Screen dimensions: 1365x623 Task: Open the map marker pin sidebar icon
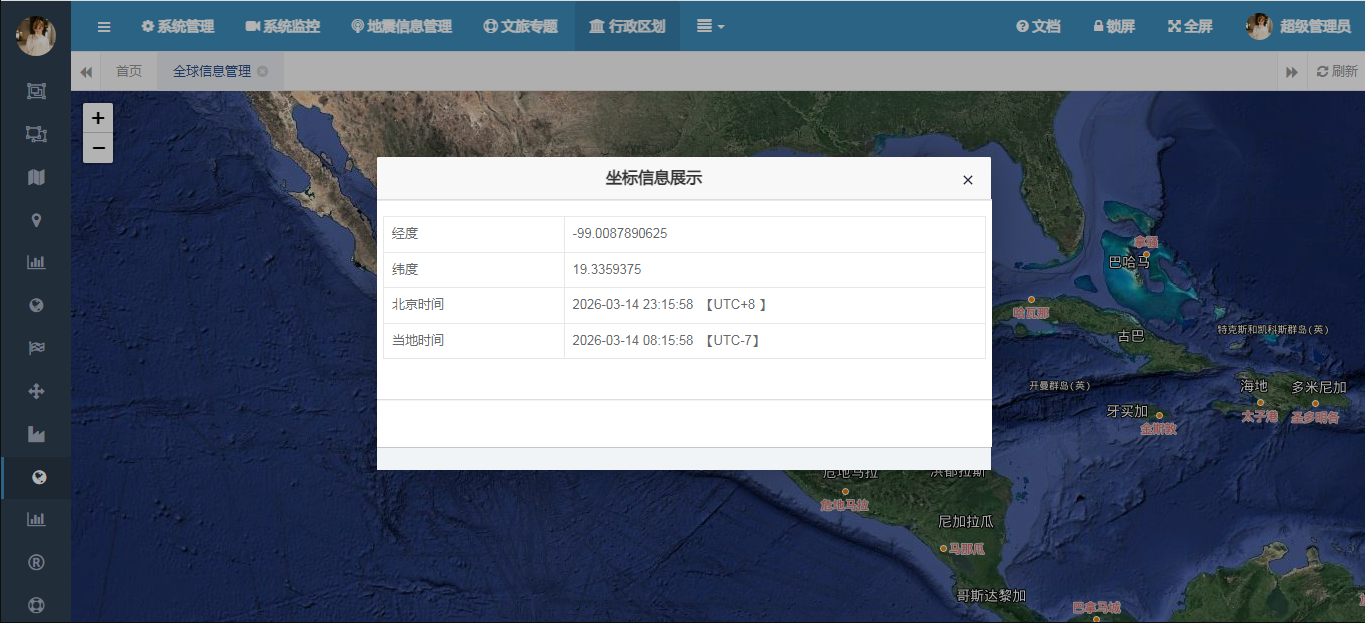[x=37, y=220]
